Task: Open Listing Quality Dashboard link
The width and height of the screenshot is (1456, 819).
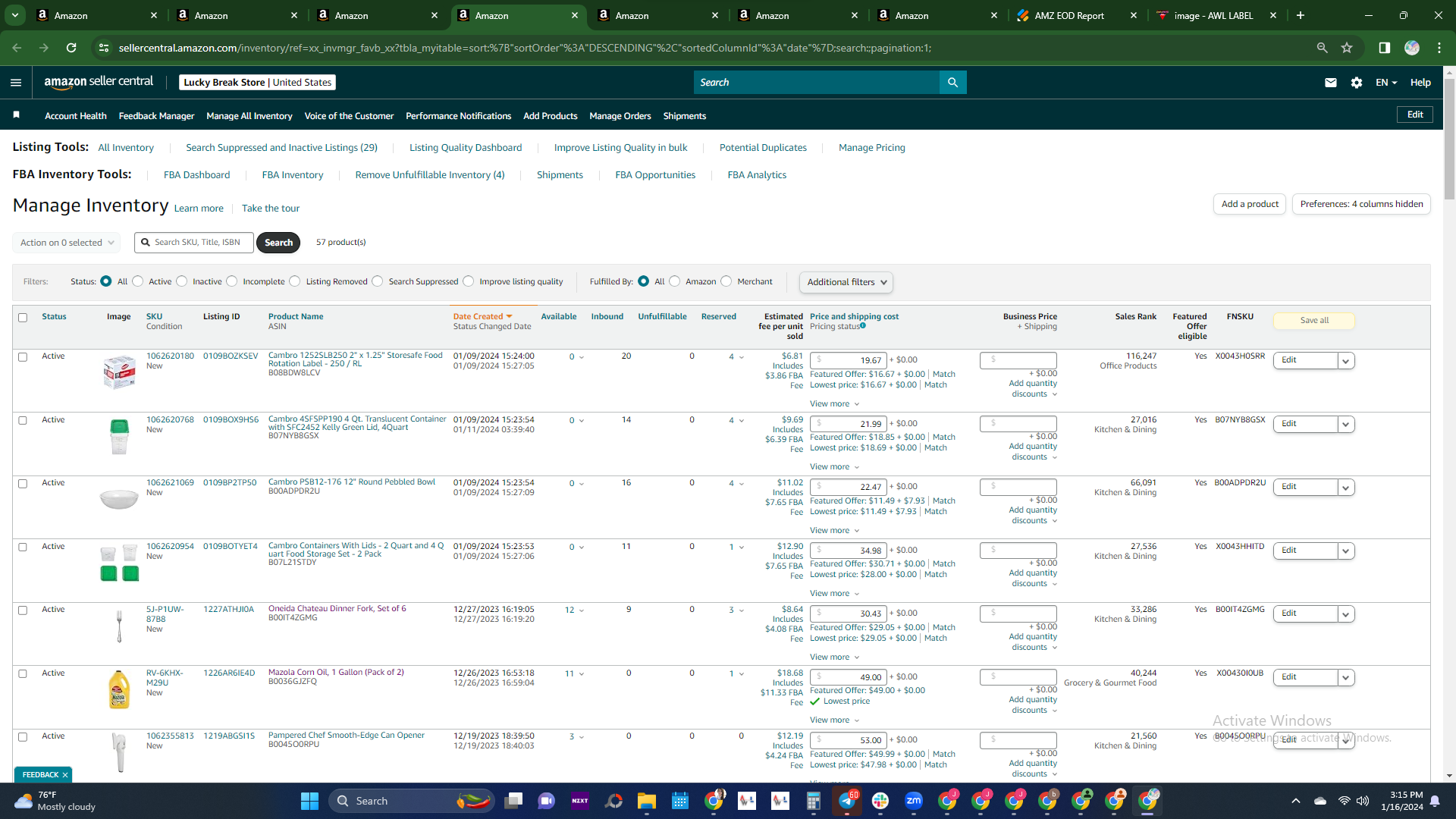Action: tap(466, 148)
